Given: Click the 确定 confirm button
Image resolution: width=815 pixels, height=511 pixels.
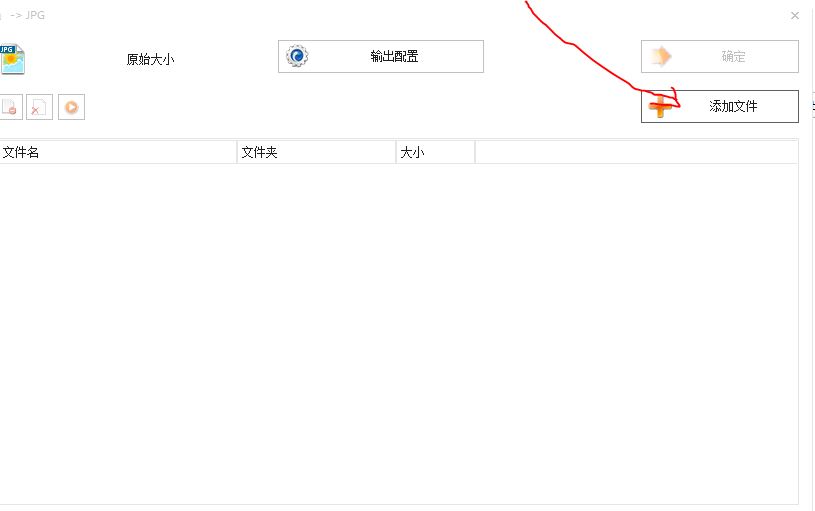Looking at the screenshot, I should click(x=719, y=56).
